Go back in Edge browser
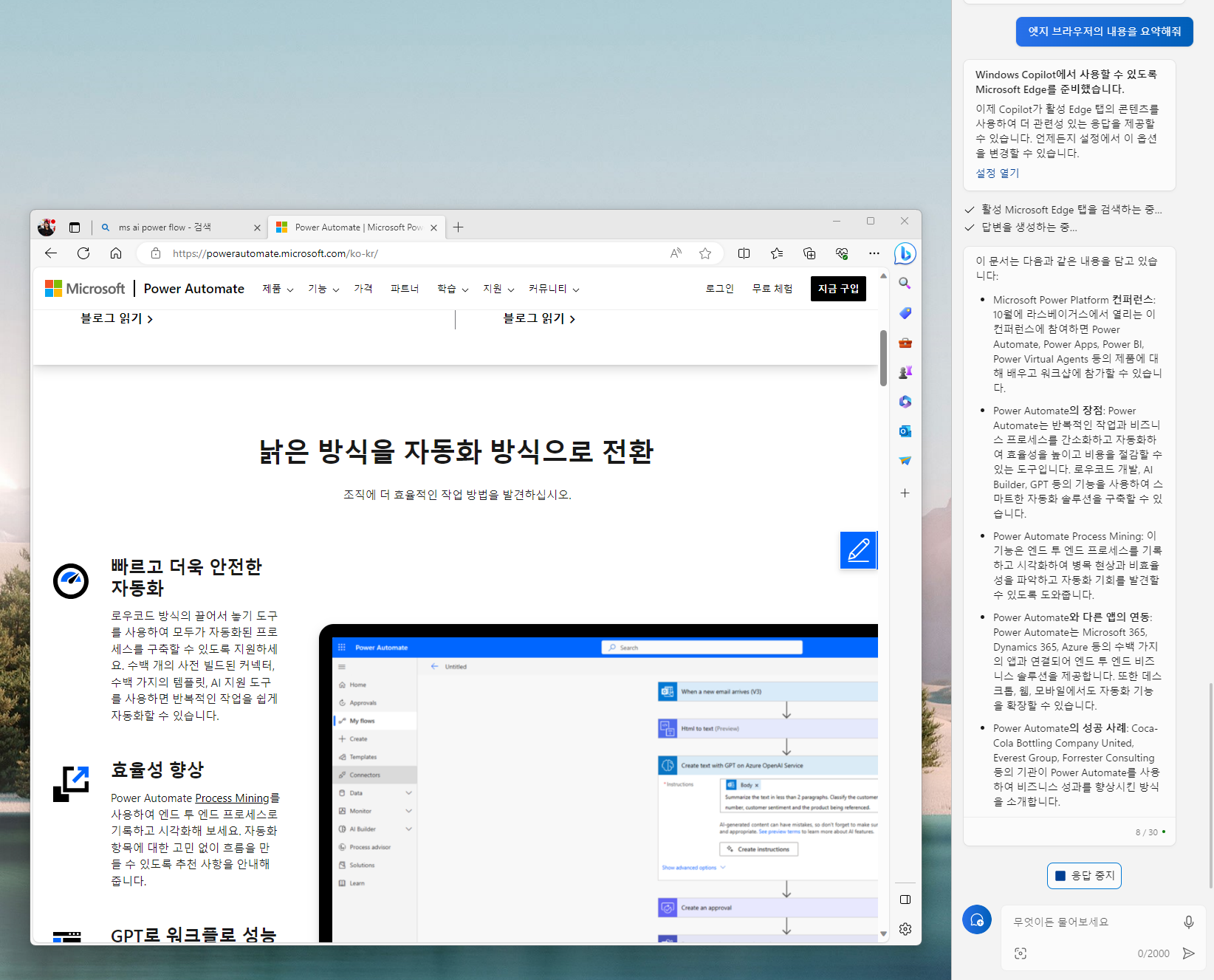The height and width of the screenshot is (980, 1214). coord(51,253)
